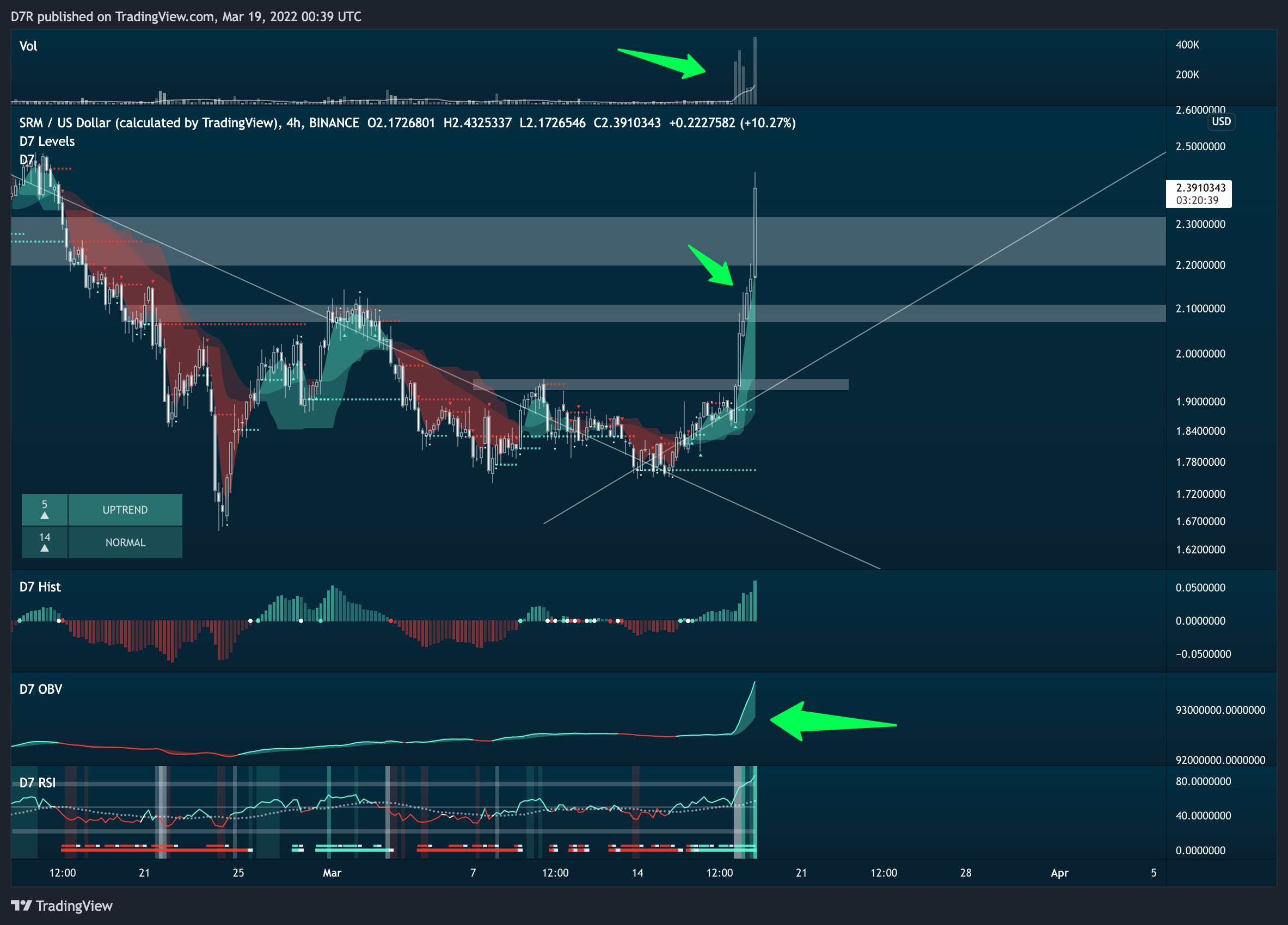Click the USD currency badge
Image resolution: width=1288 pixels, height=925 pixels.
[1221, 121]
